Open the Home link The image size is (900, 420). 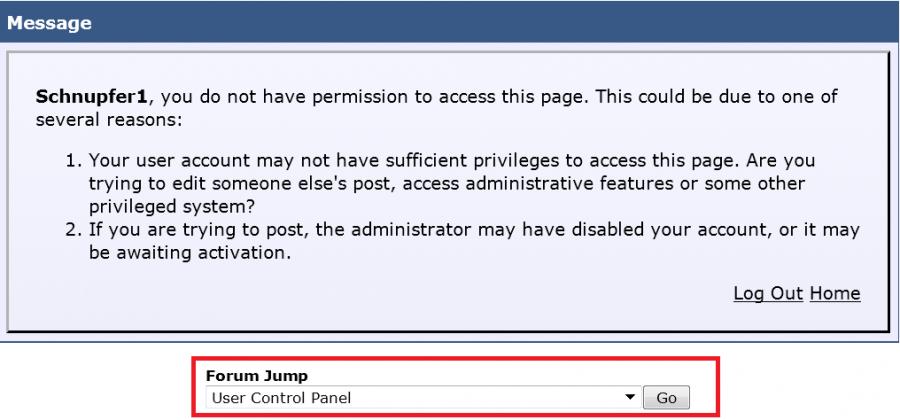835,293
